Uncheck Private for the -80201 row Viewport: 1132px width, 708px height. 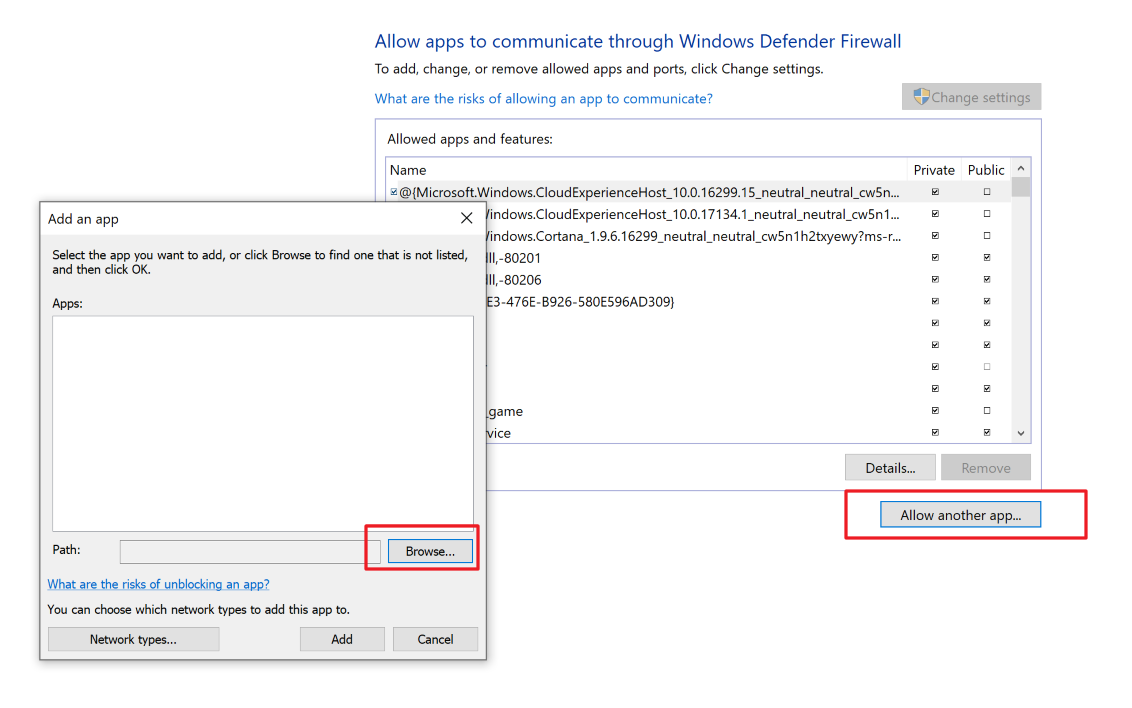pyautogui.click(x=935, y=258)
